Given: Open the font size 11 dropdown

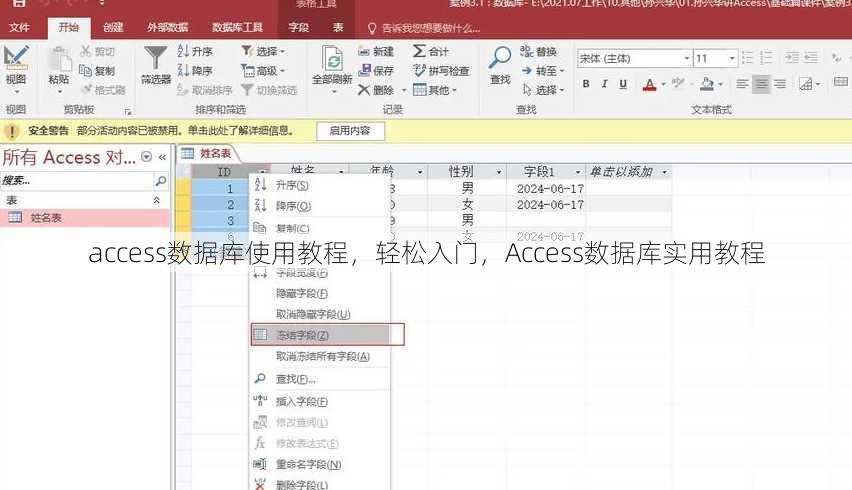Looking at the screenshot, I should coord(732,58).
